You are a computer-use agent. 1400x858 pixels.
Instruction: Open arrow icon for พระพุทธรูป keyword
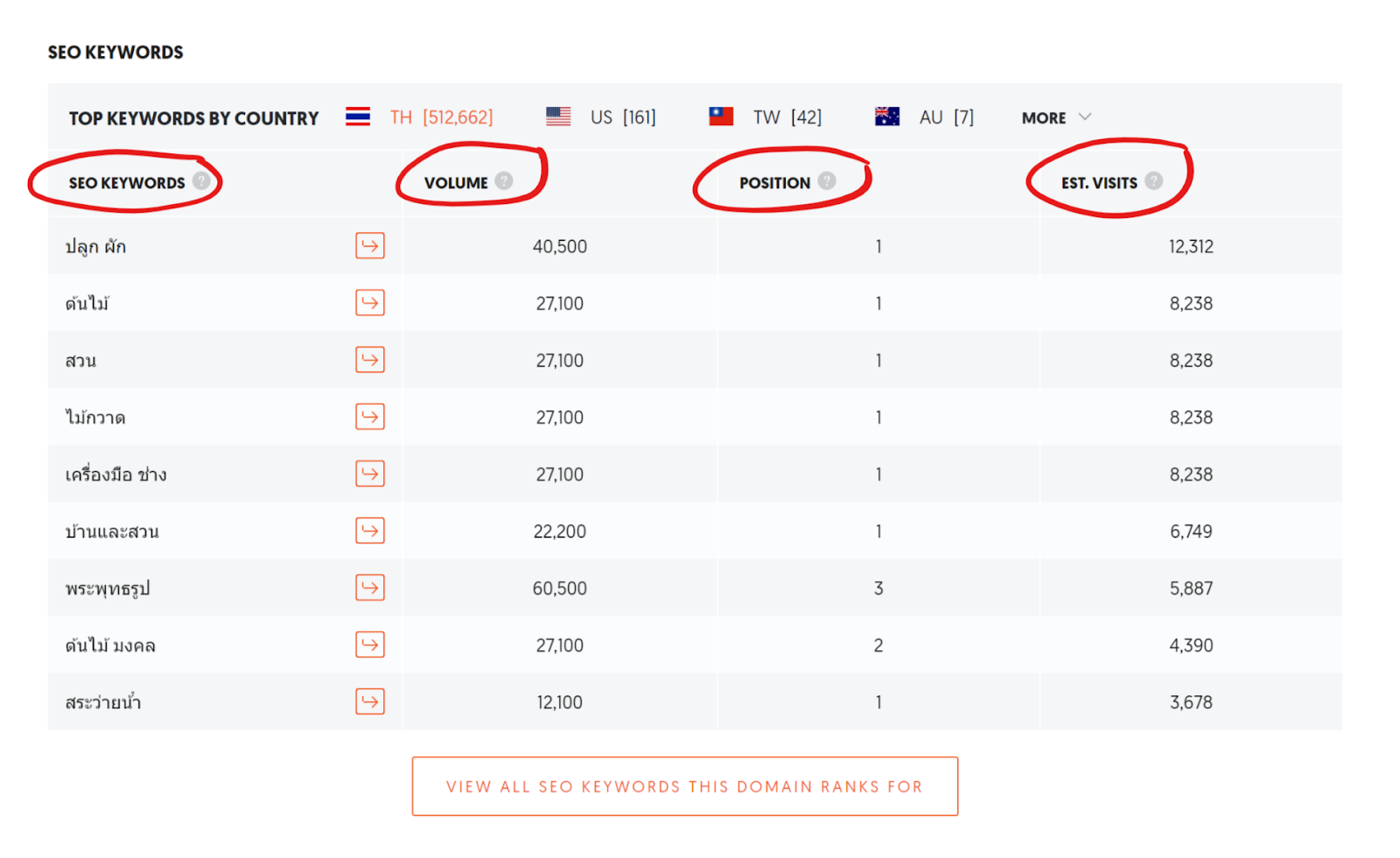(370, 587)
